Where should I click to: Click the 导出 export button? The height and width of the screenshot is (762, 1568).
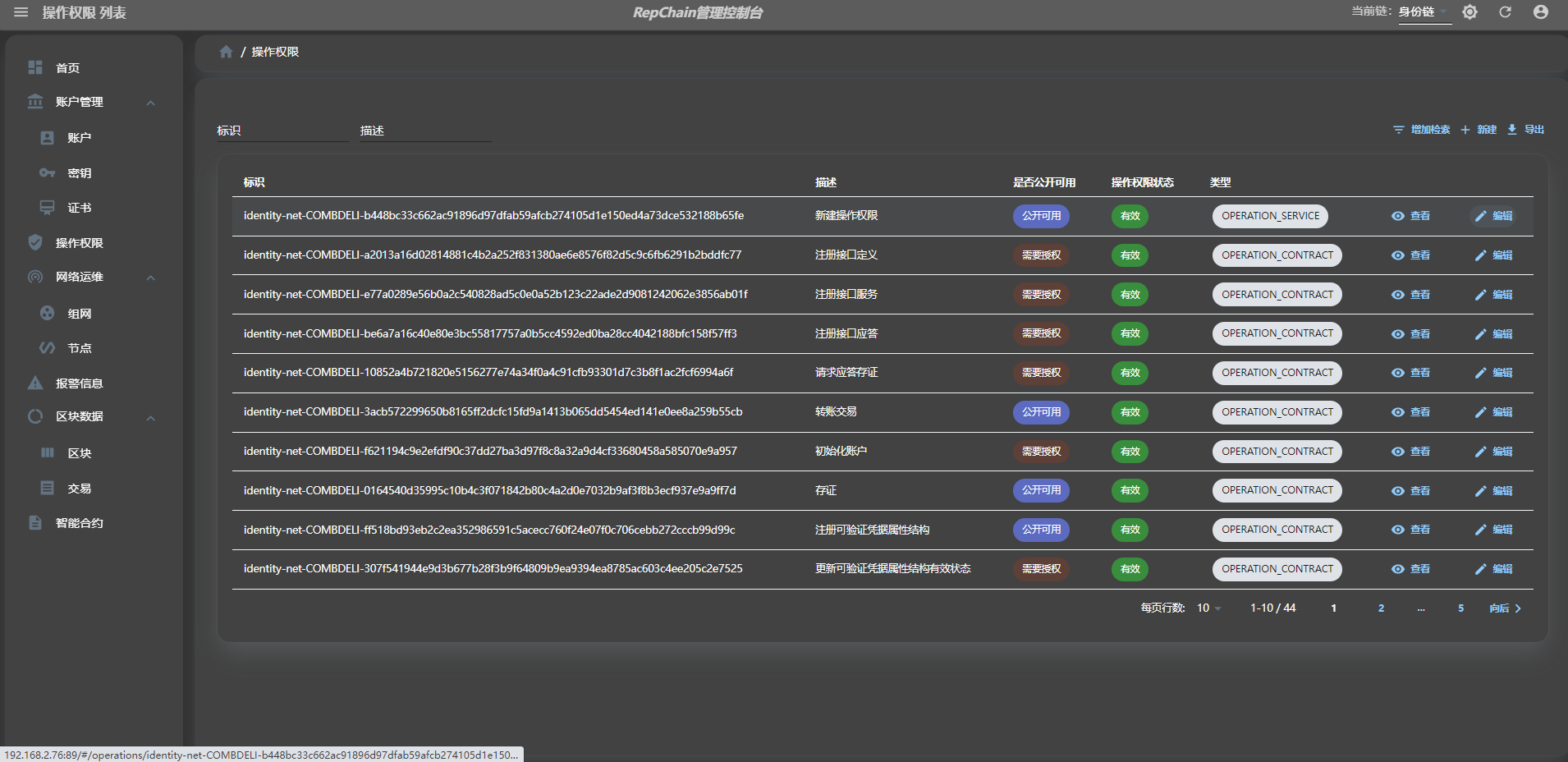click(x=1525, y=130)
